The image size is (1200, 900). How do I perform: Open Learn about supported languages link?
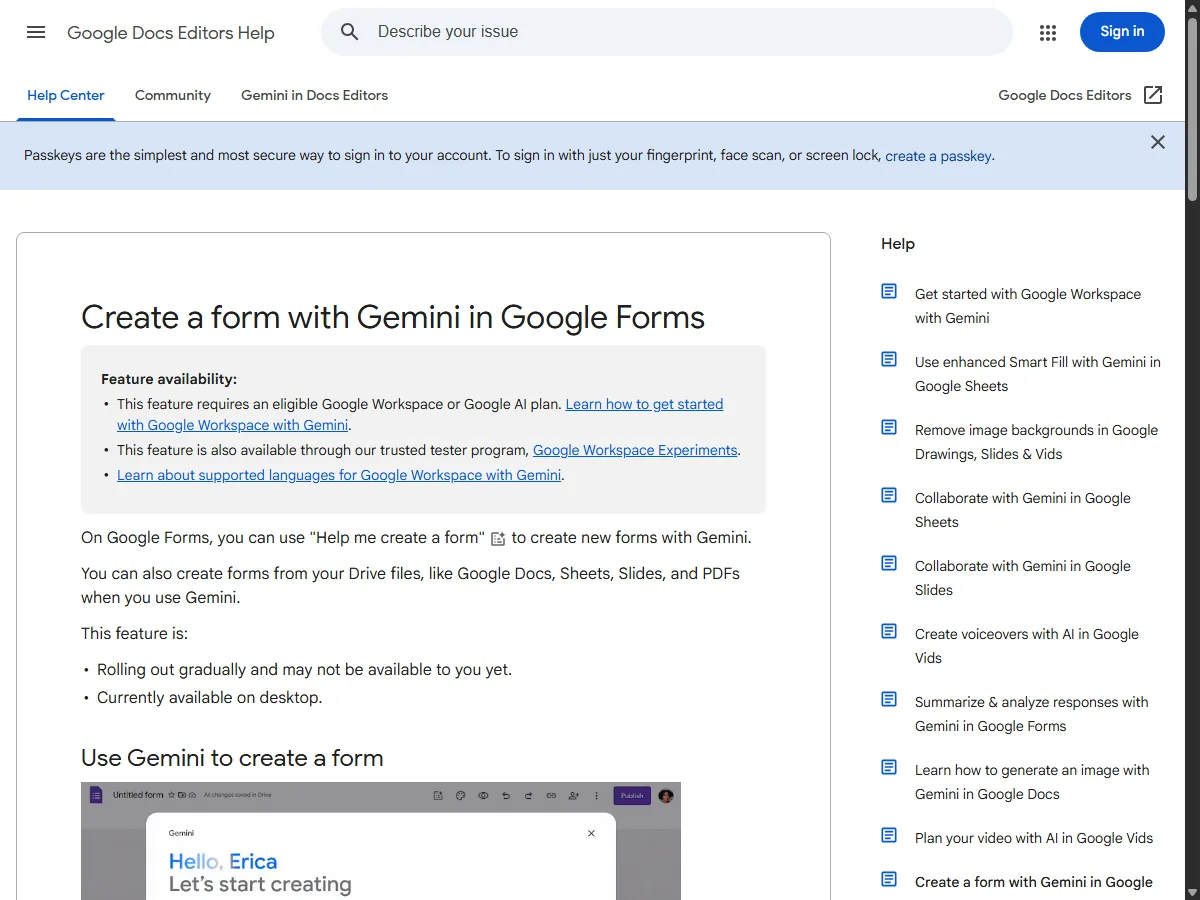coord(339,475)
